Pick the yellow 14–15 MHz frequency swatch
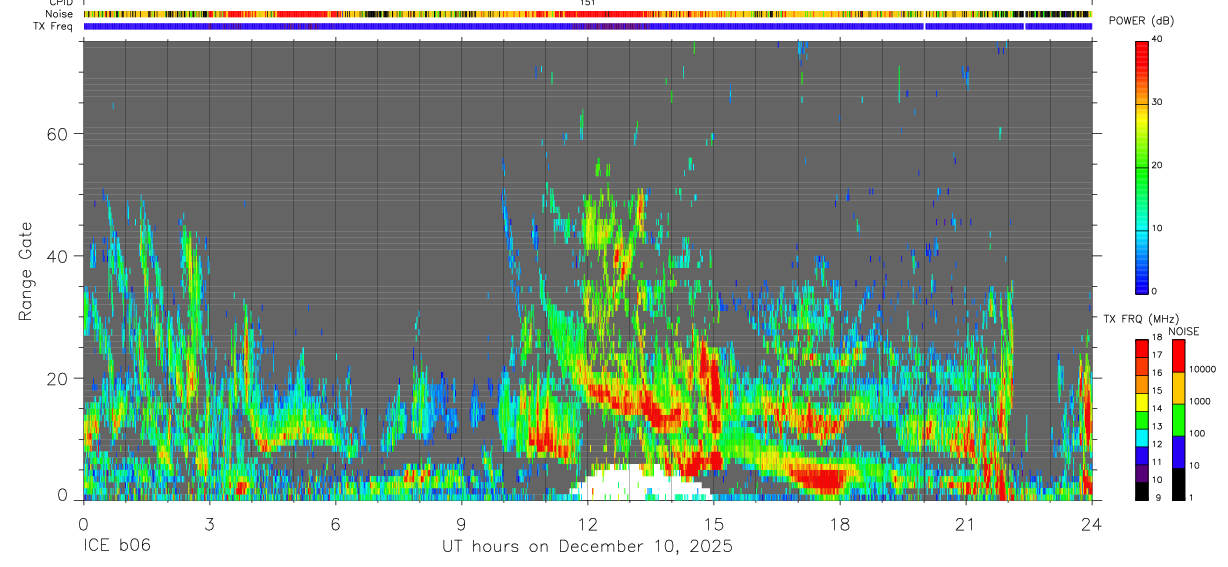The image size is (1228, 567). 1141,401
